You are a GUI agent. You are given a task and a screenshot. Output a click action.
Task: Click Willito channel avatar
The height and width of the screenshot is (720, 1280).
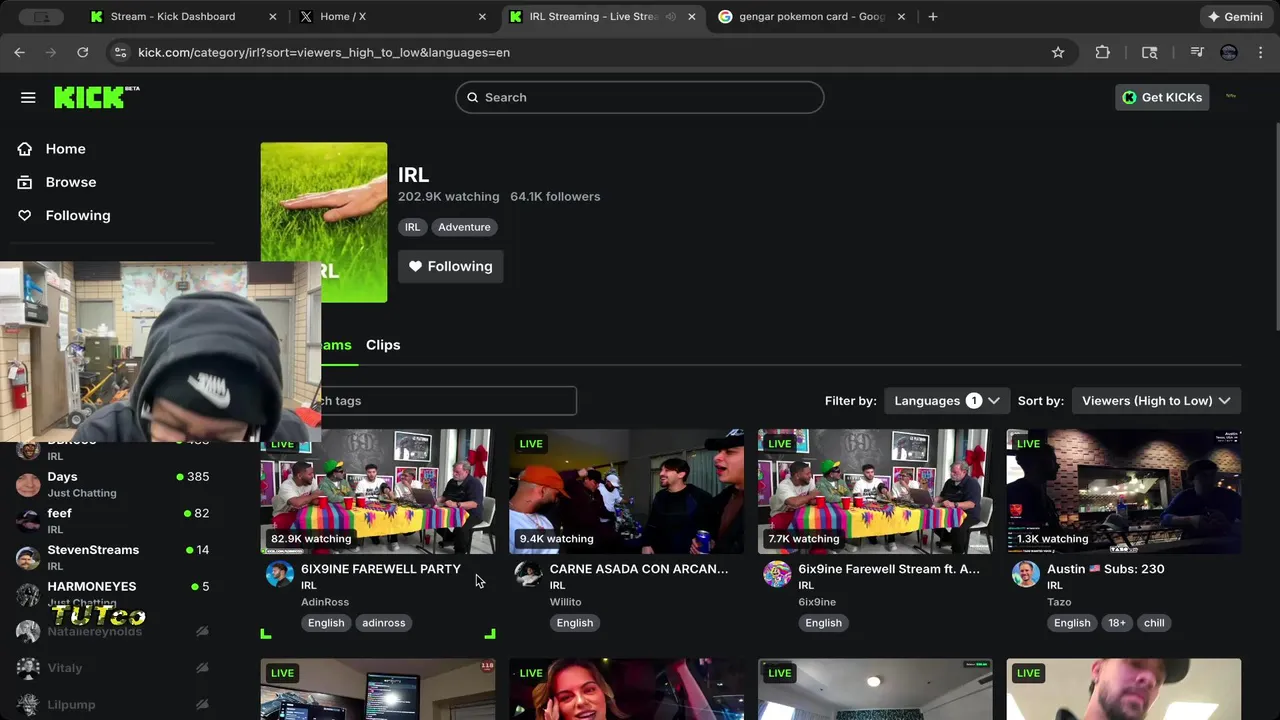click(528, 574)
